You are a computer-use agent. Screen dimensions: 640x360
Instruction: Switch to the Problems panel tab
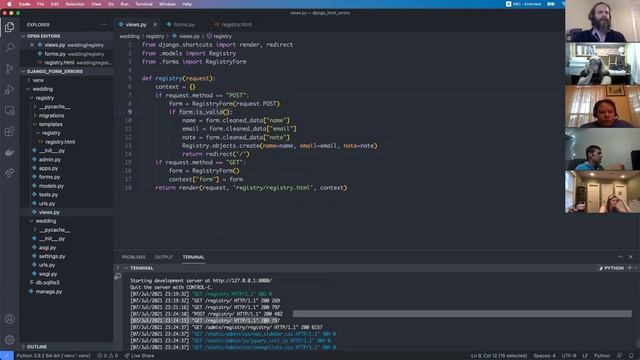coord(133,257)
